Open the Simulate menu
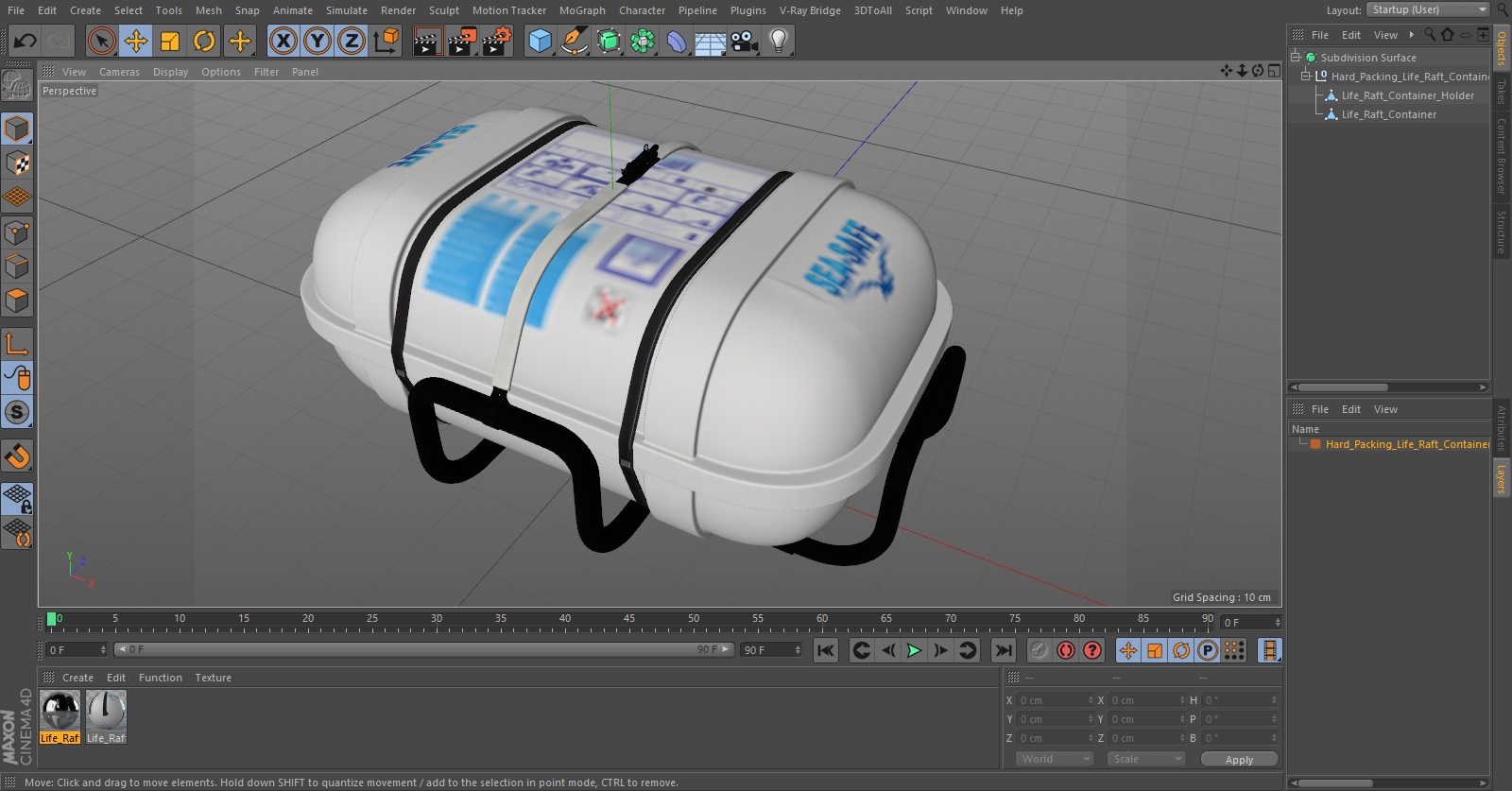This screenshot has width=1512, height=791. click(347, 10)
